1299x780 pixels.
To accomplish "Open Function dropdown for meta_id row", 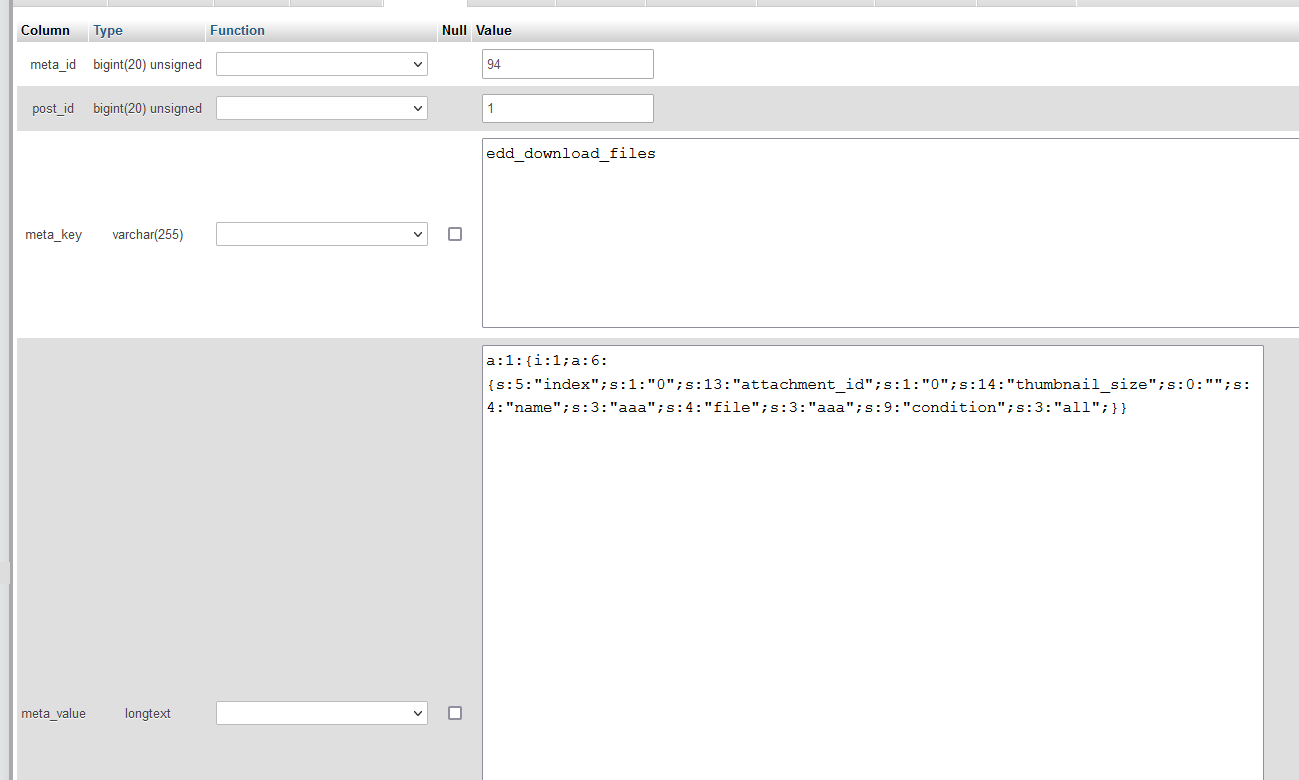I will [322, 64].
